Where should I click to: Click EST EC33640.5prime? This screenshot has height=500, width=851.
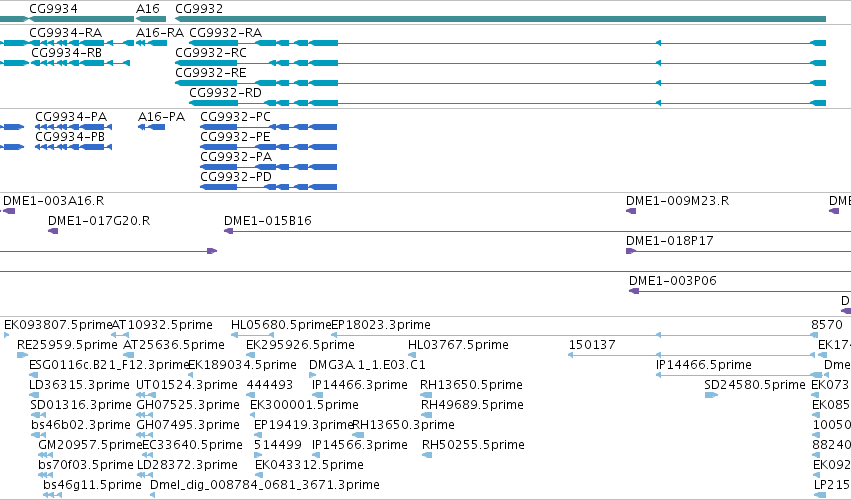pyautogui.click(x=192, y=445)
